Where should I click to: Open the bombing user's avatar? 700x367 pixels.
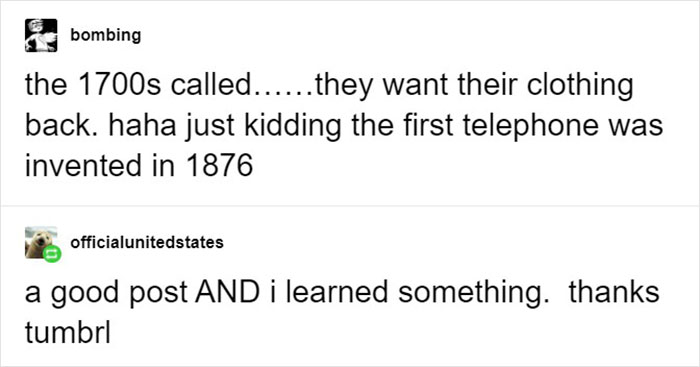tap(41, 35)
